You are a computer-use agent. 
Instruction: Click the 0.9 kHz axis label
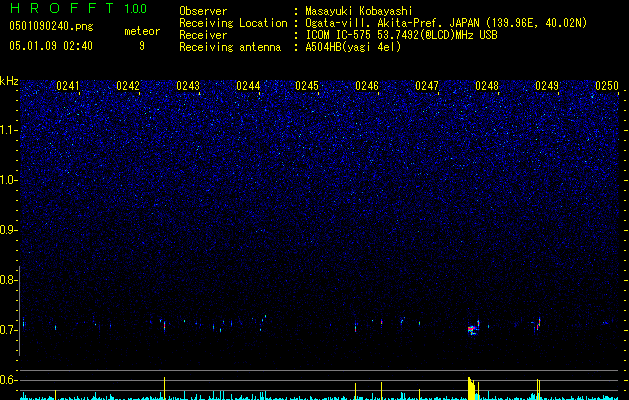[x=7, y=230]
